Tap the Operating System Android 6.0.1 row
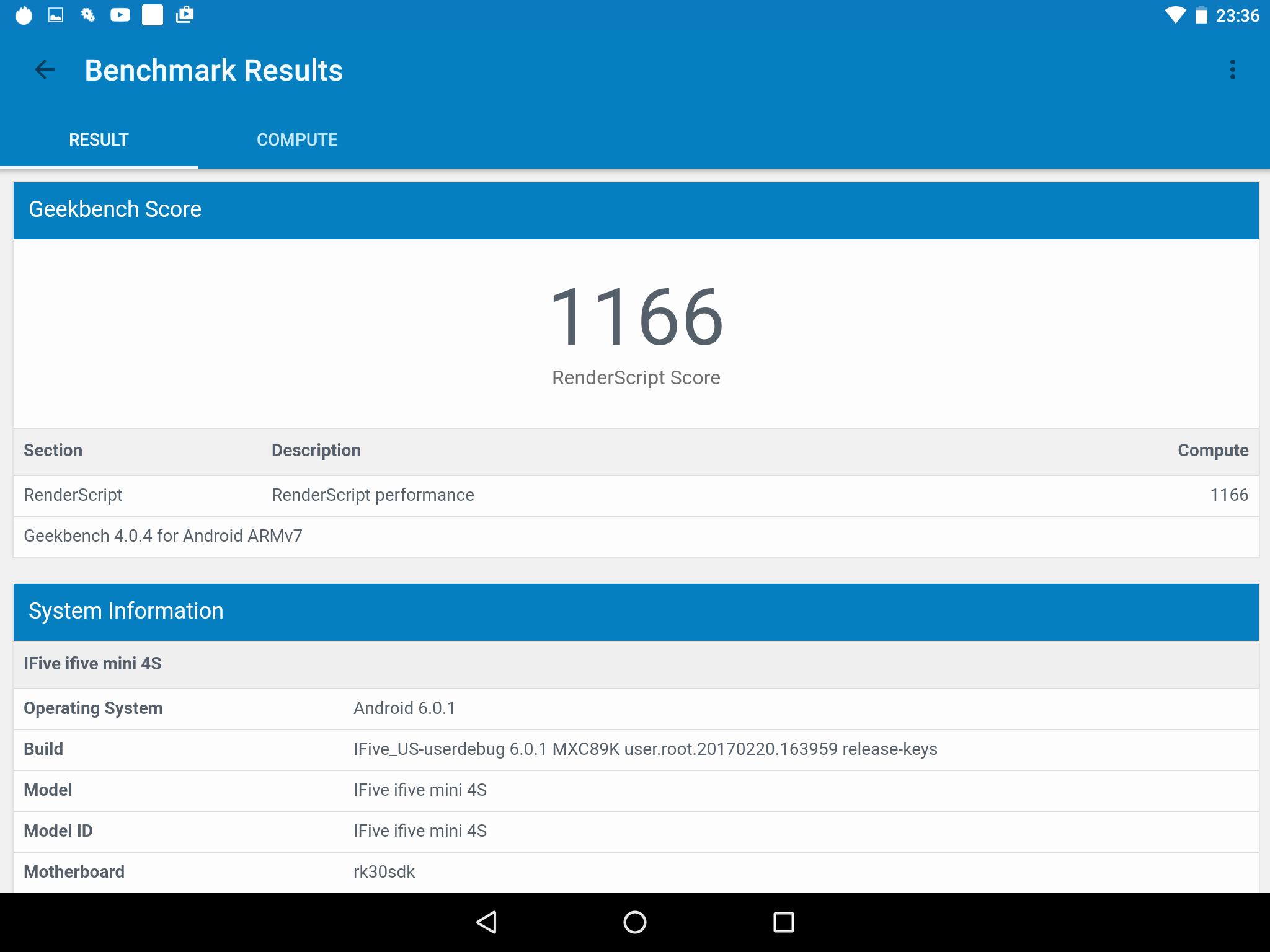The height and width of the screenshot is (952, 1270). point(635,708)
